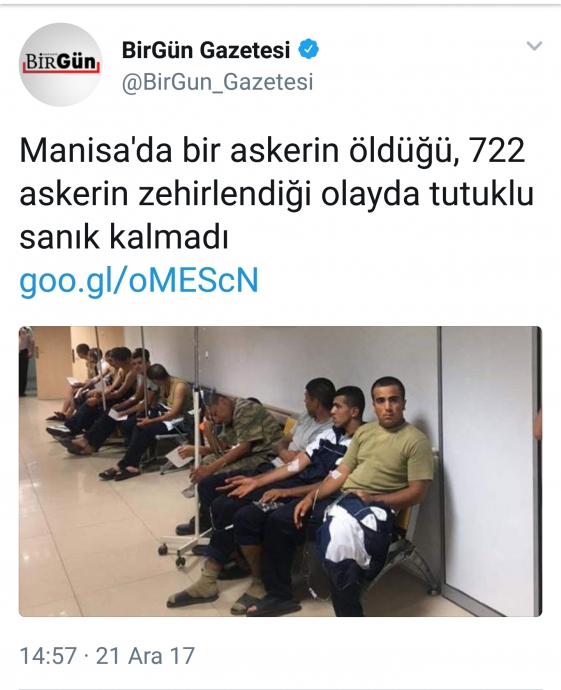
Task: Open the BirGün Gazetesi profile avatar
Action: pos(61,64)
